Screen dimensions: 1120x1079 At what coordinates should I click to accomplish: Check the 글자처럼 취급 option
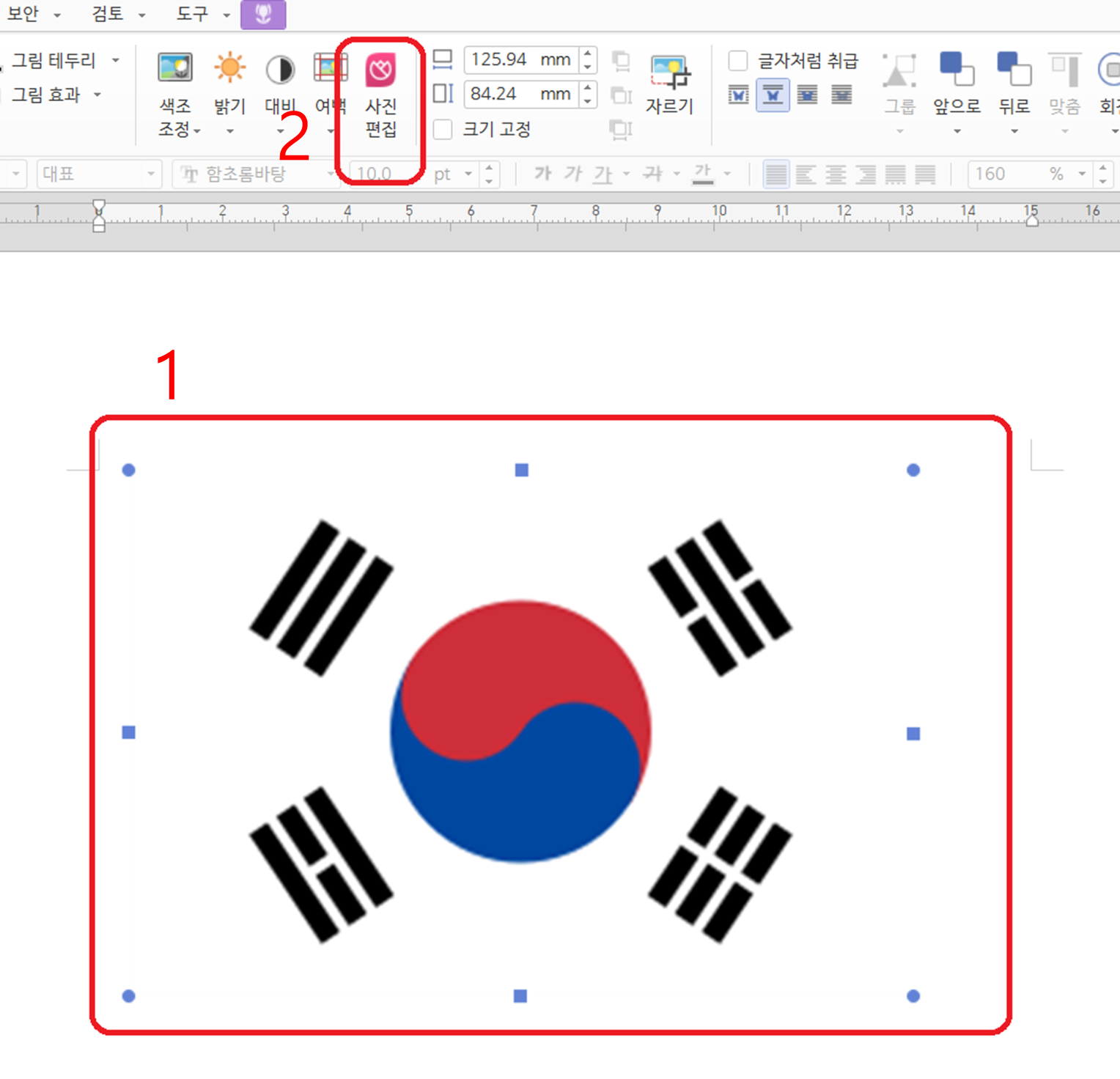[738, 61]
